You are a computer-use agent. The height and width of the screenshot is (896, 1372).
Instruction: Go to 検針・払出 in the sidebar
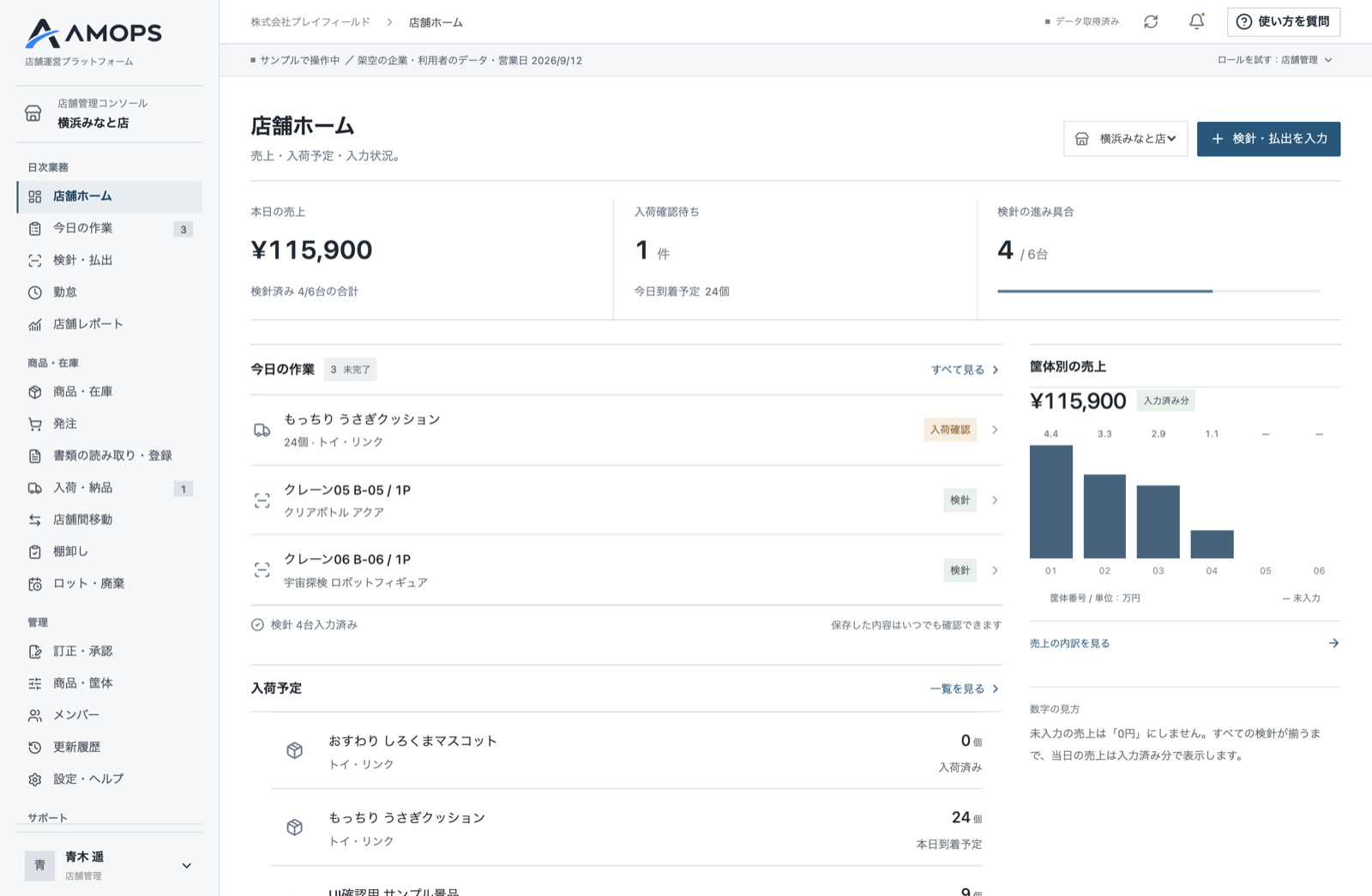[110, 261]
